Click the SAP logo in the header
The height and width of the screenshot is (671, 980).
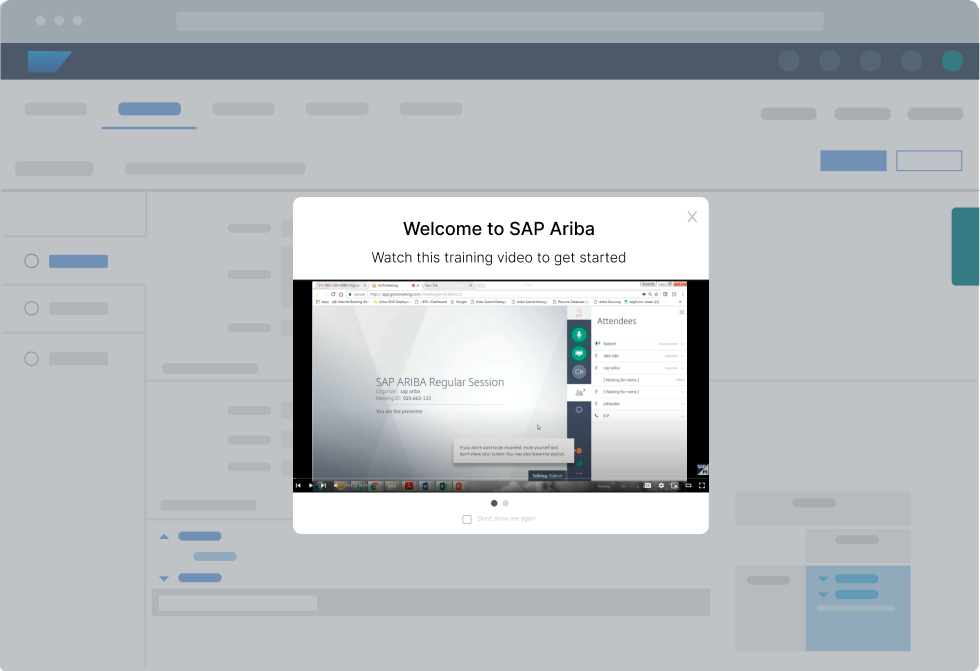(49, 61)
